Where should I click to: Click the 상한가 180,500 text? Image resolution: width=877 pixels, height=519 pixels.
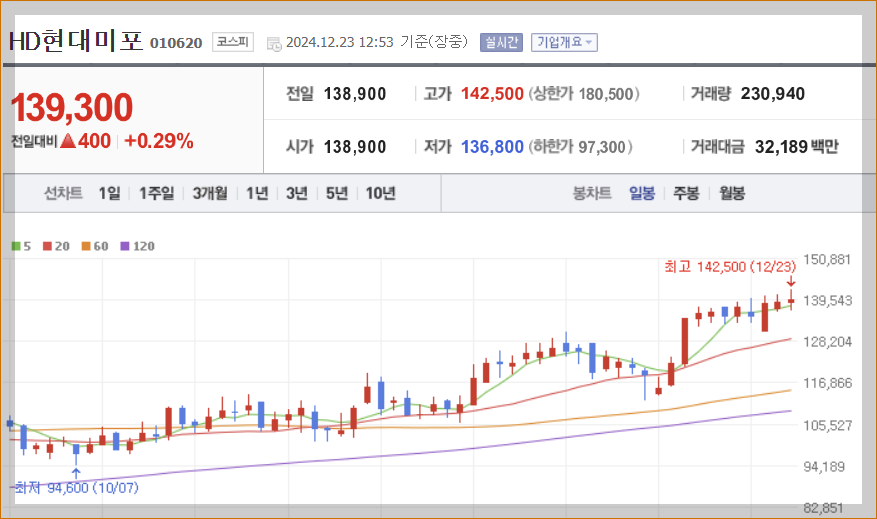584,94
